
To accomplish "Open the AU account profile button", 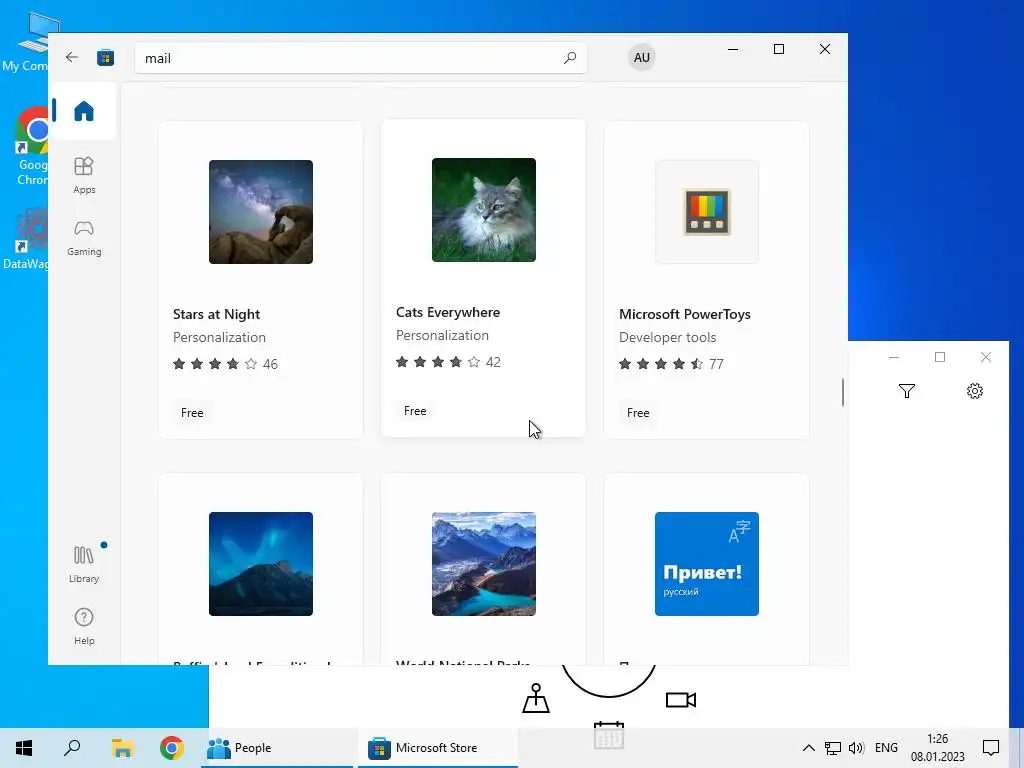I will [641, 57].
